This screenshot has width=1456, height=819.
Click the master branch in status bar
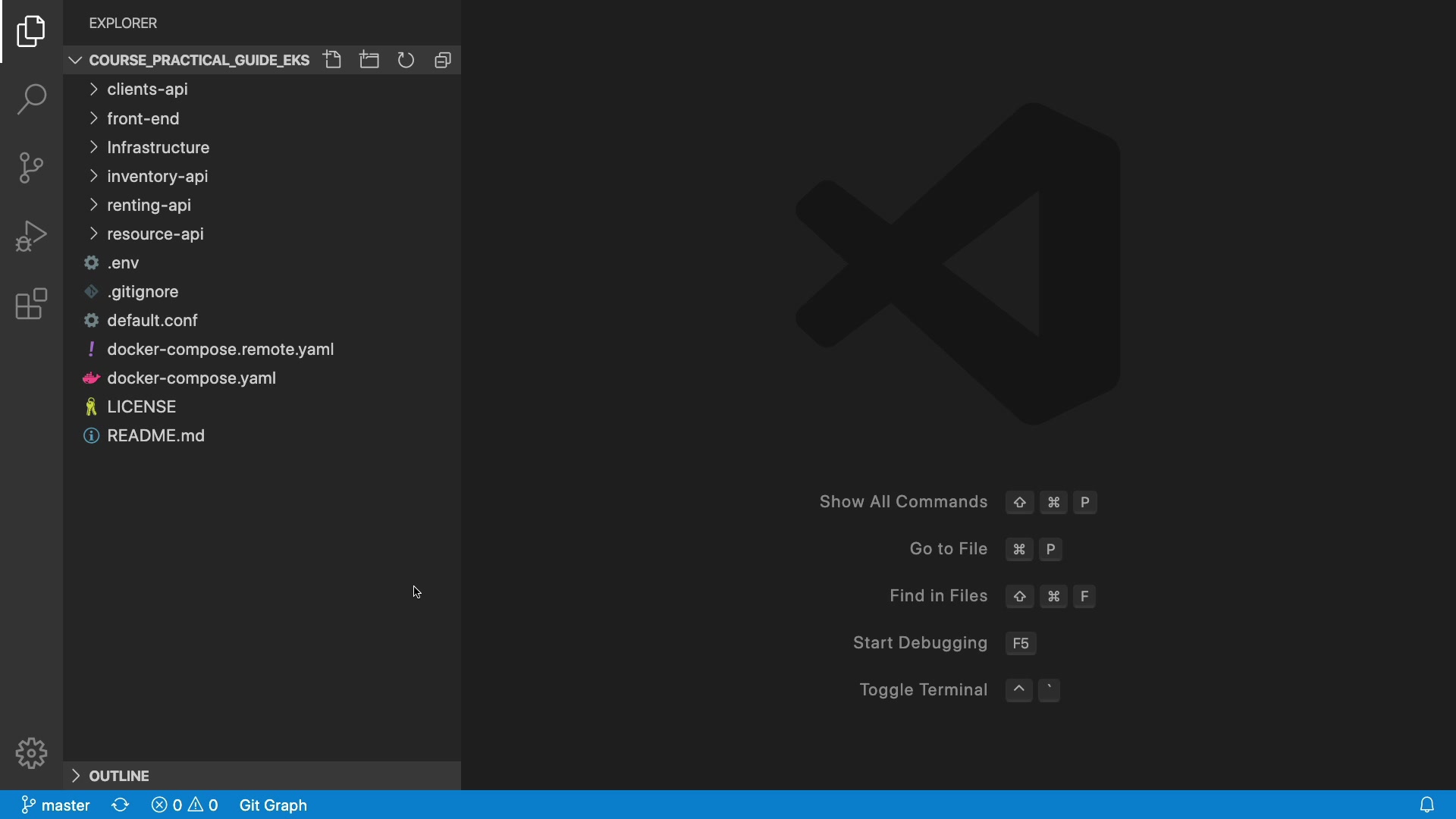pyautogui.click(x=56, y=805)
